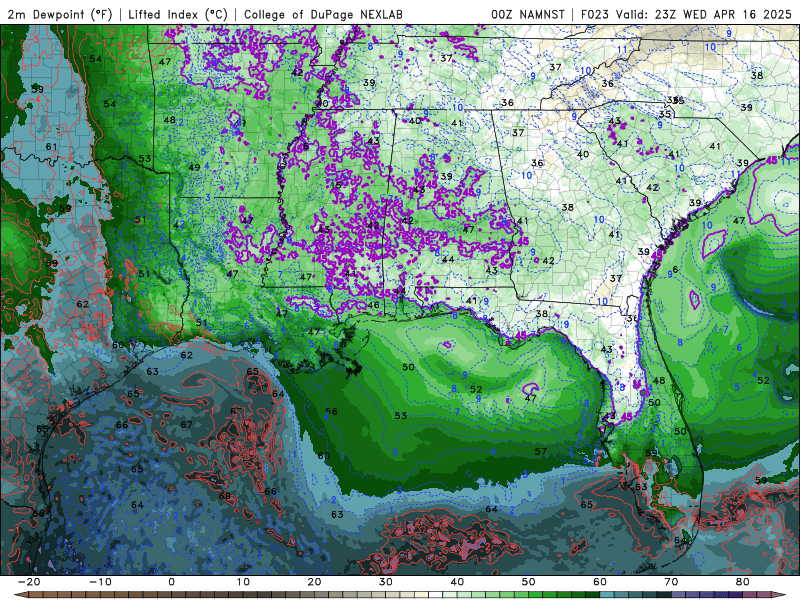Click the -20 colorbar scale label
Screen dimensions: 800x600
29,582
